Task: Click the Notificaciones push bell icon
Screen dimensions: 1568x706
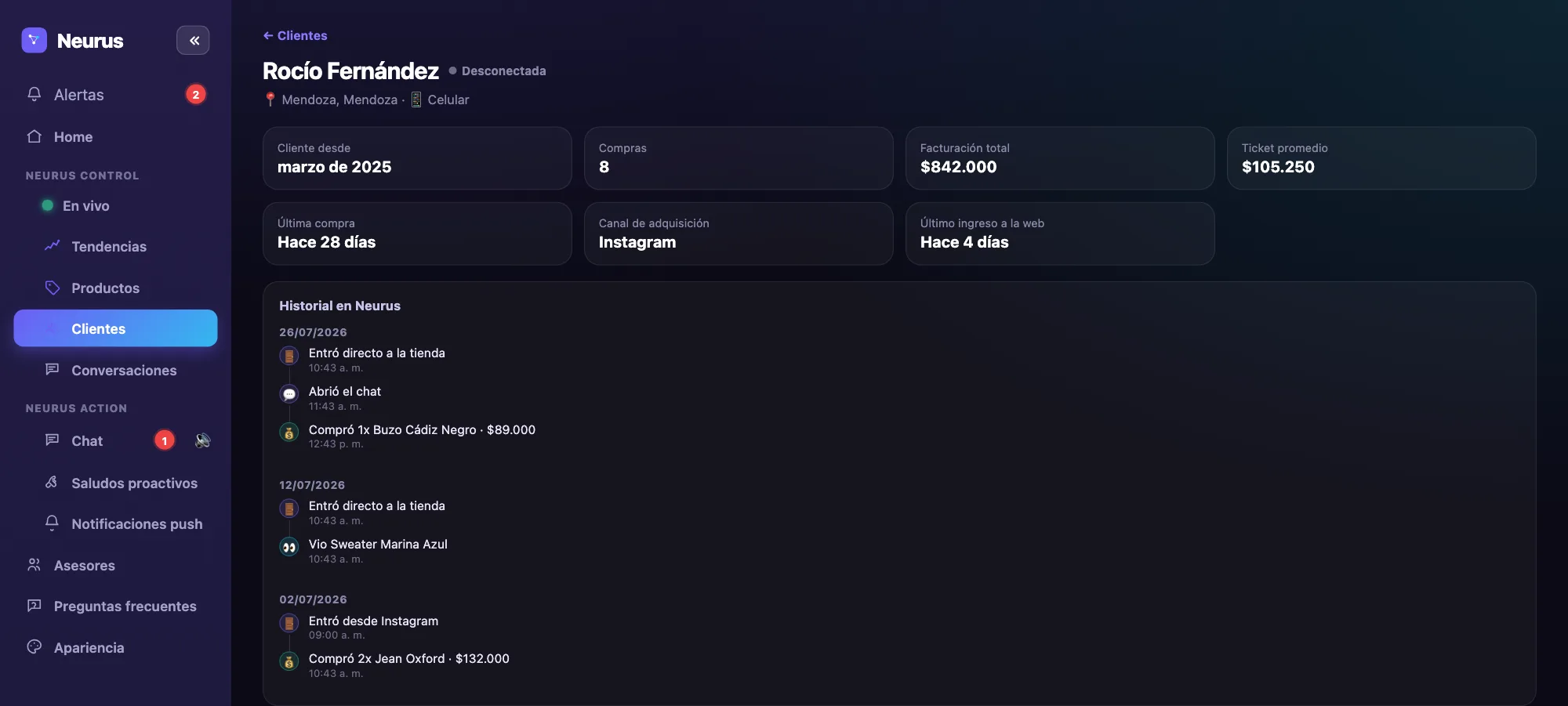Action: pos(52,523)
